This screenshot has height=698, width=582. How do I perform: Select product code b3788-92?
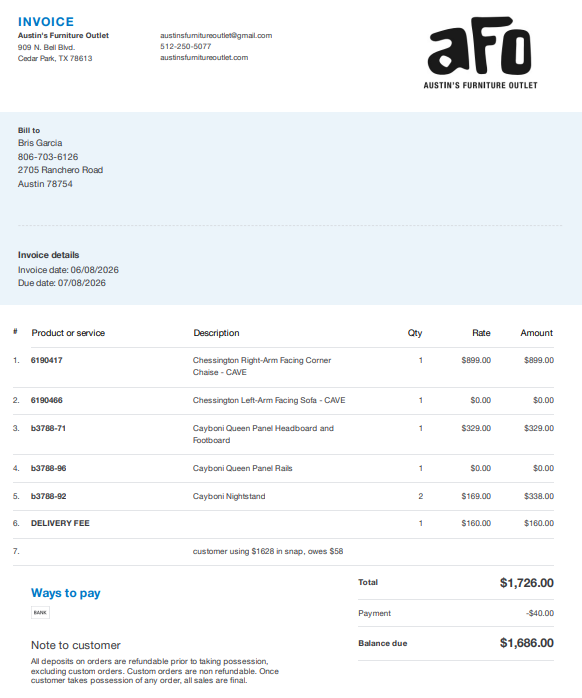(x=49, y=496)
